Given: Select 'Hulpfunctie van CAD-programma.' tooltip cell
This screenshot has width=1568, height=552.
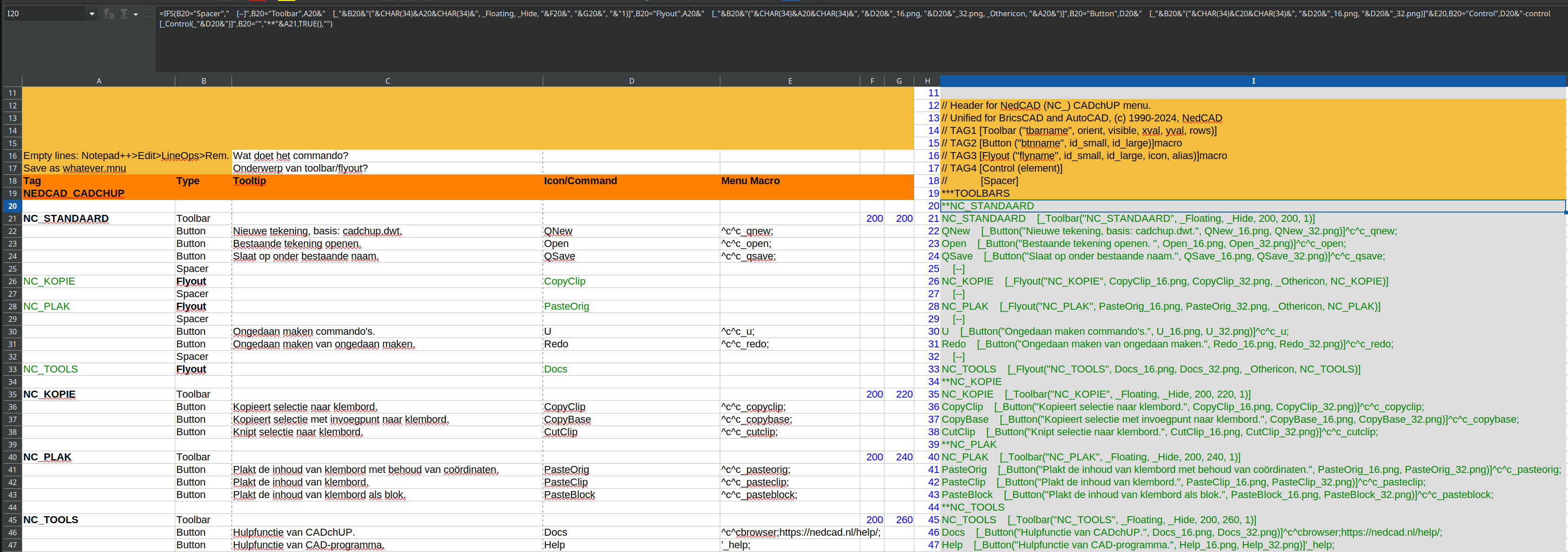Looking at the screenshot, I should (x=387, y=545).
